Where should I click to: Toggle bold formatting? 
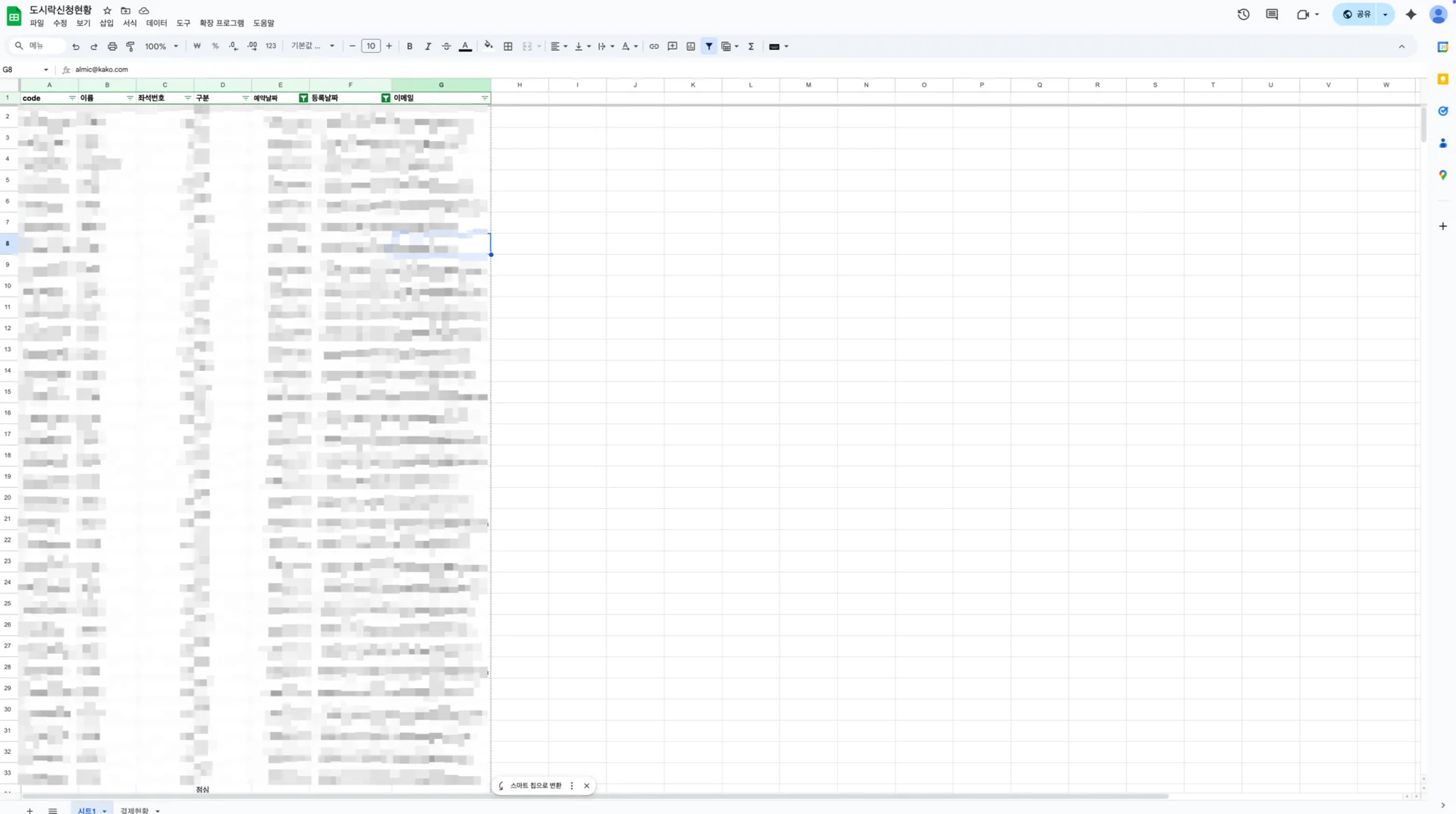[x=409, y=46]
